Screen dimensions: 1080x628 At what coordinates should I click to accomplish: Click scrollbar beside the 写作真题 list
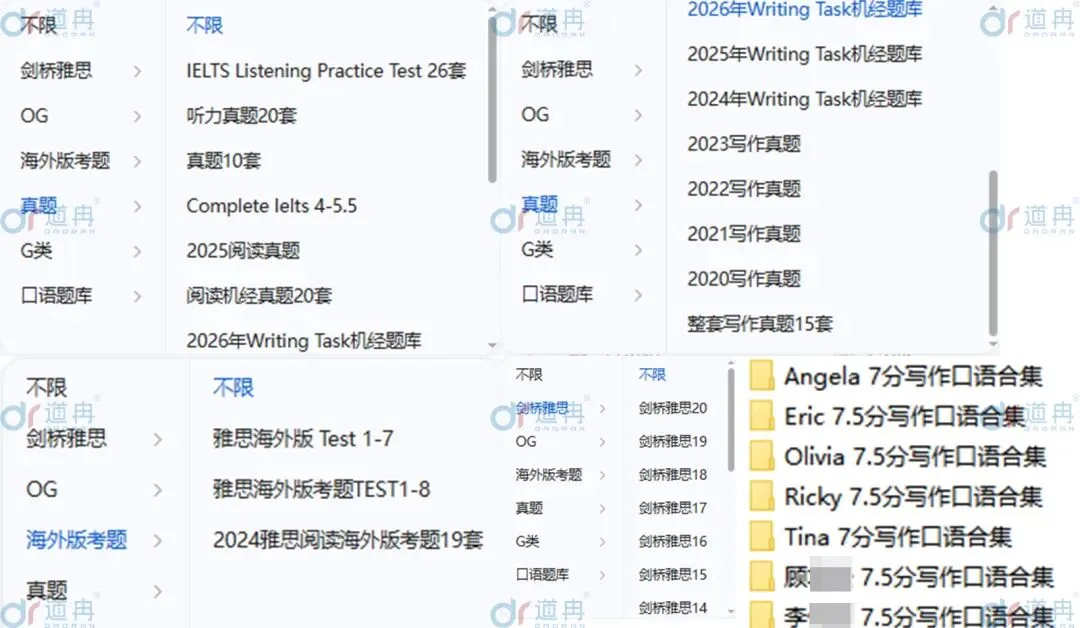point(993,252)
